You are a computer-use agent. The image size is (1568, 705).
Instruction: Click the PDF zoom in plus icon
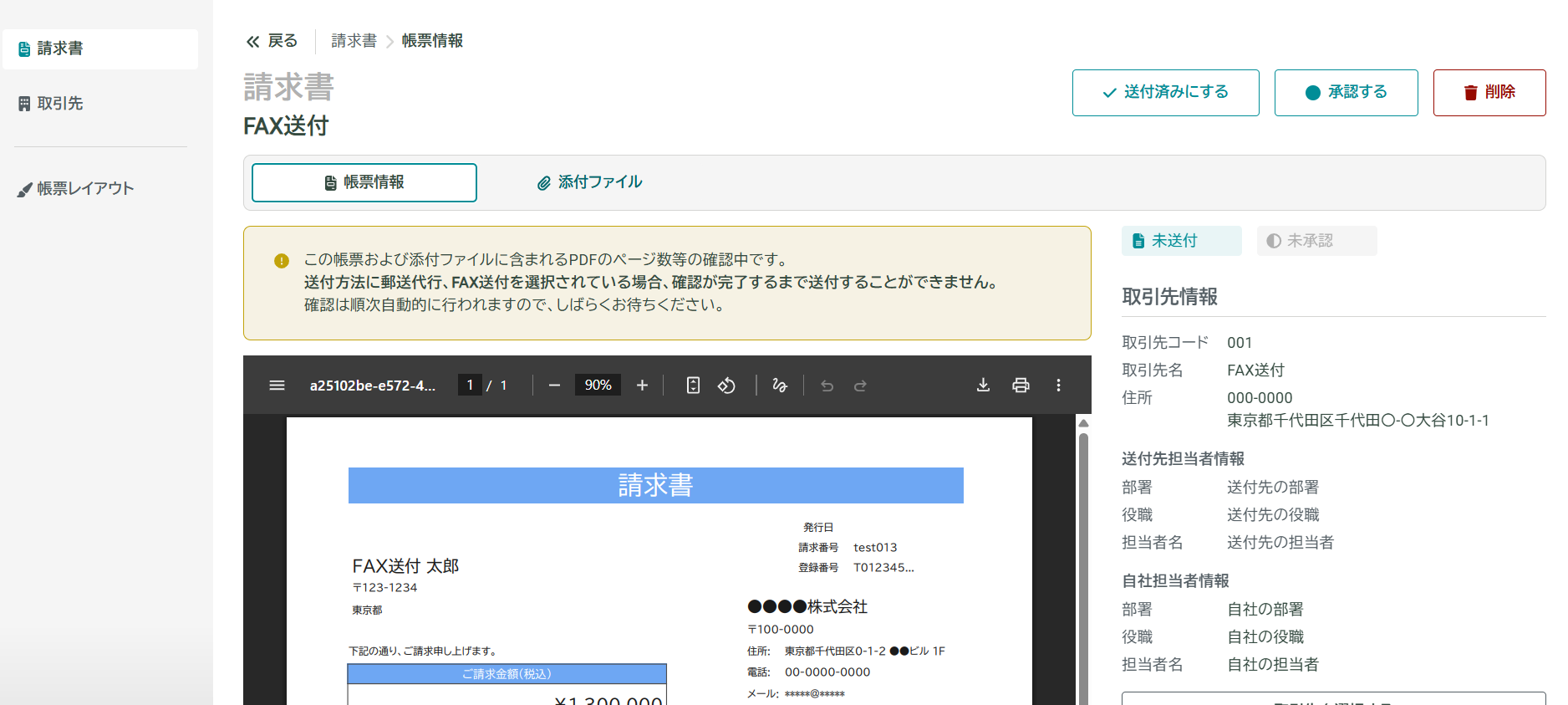point(642,386)
